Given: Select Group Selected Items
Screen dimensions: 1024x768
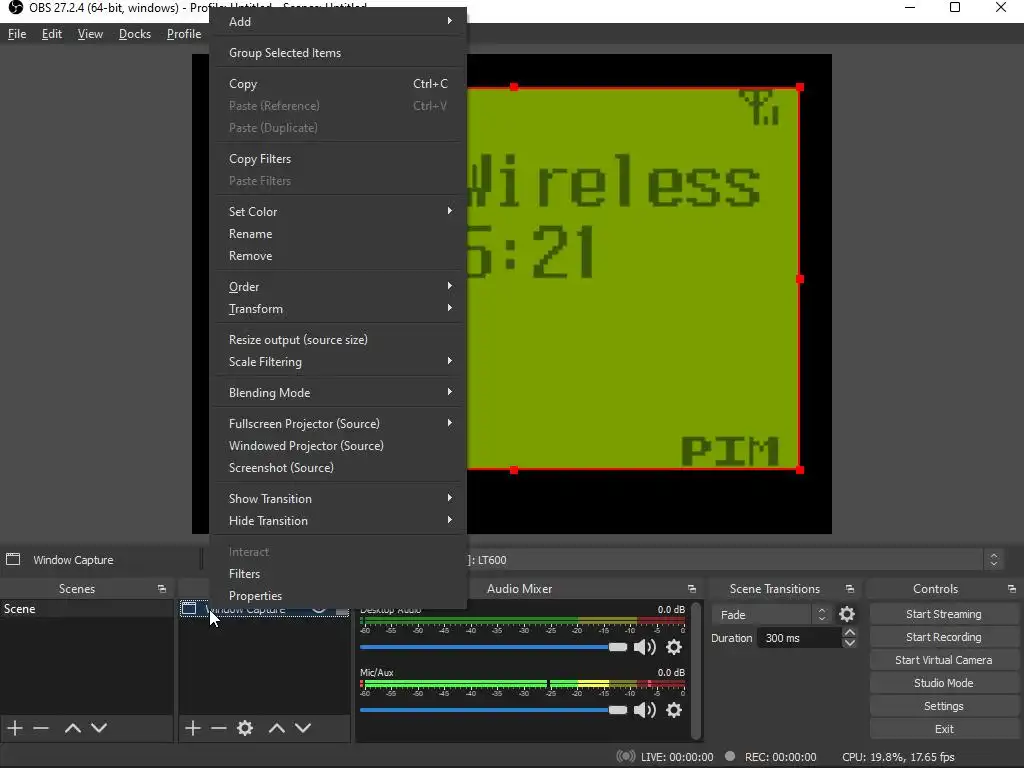Looking at the screenshot, I should pos(340,53).
